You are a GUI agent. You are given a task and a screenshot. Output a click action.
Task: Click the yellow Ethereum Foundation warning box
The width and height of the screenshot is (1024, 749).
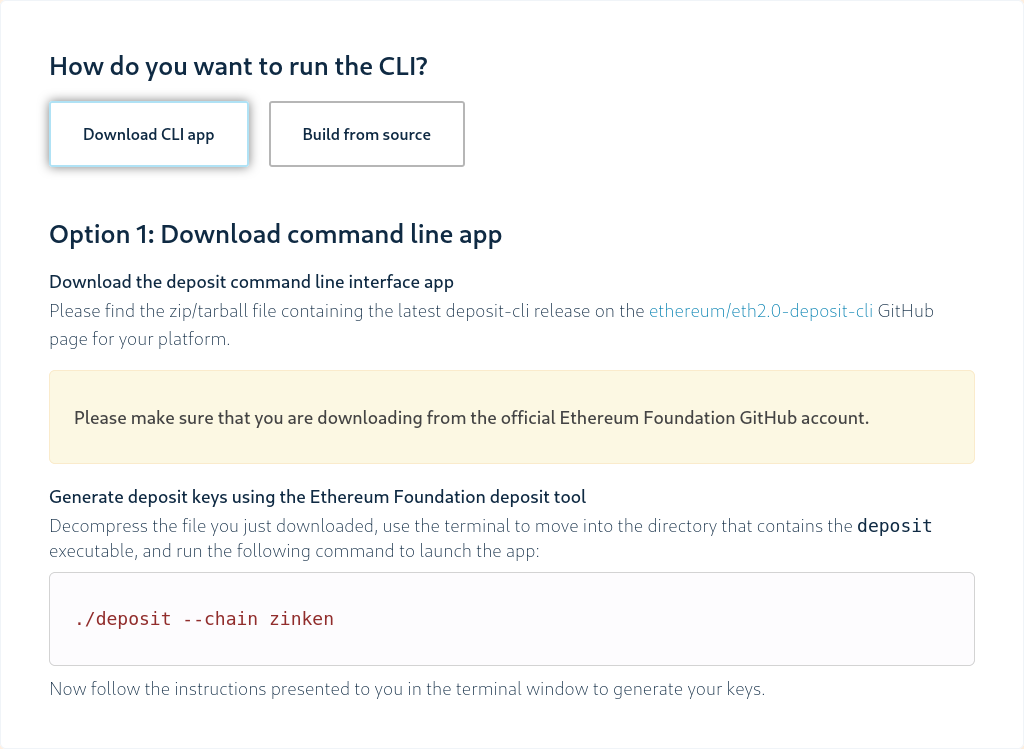coord(512,417)
